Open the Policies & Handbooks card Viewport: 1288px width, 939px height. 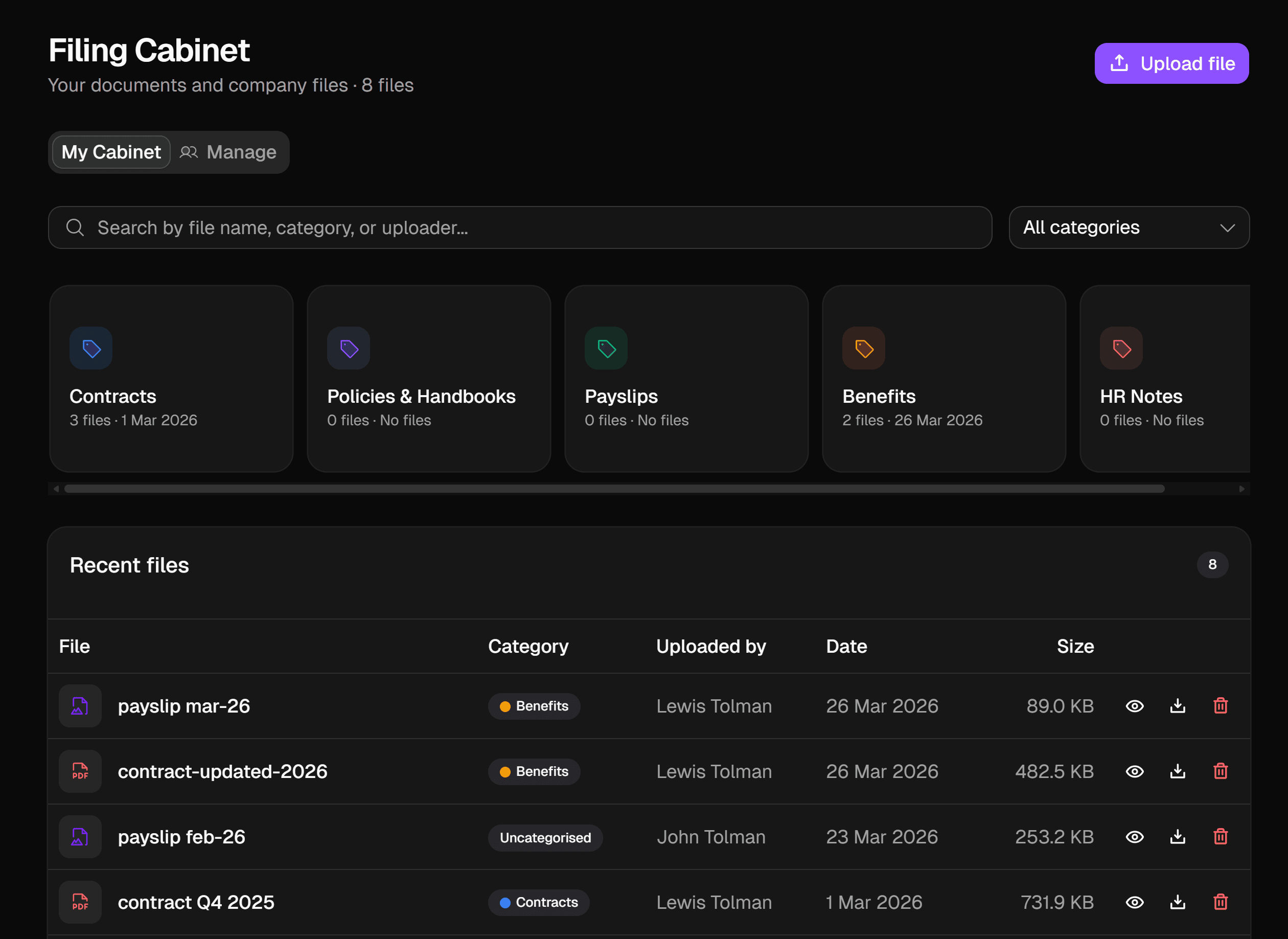429,379
